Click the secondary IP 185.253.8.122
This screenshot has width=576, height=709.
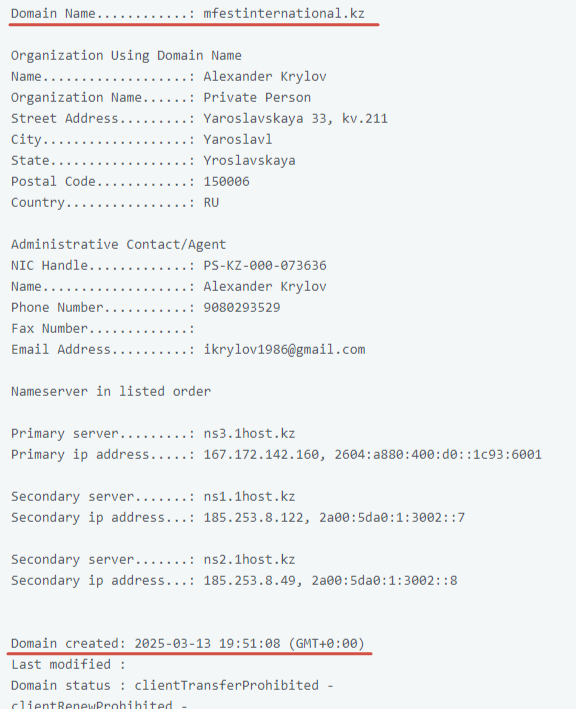coord(253,517)
